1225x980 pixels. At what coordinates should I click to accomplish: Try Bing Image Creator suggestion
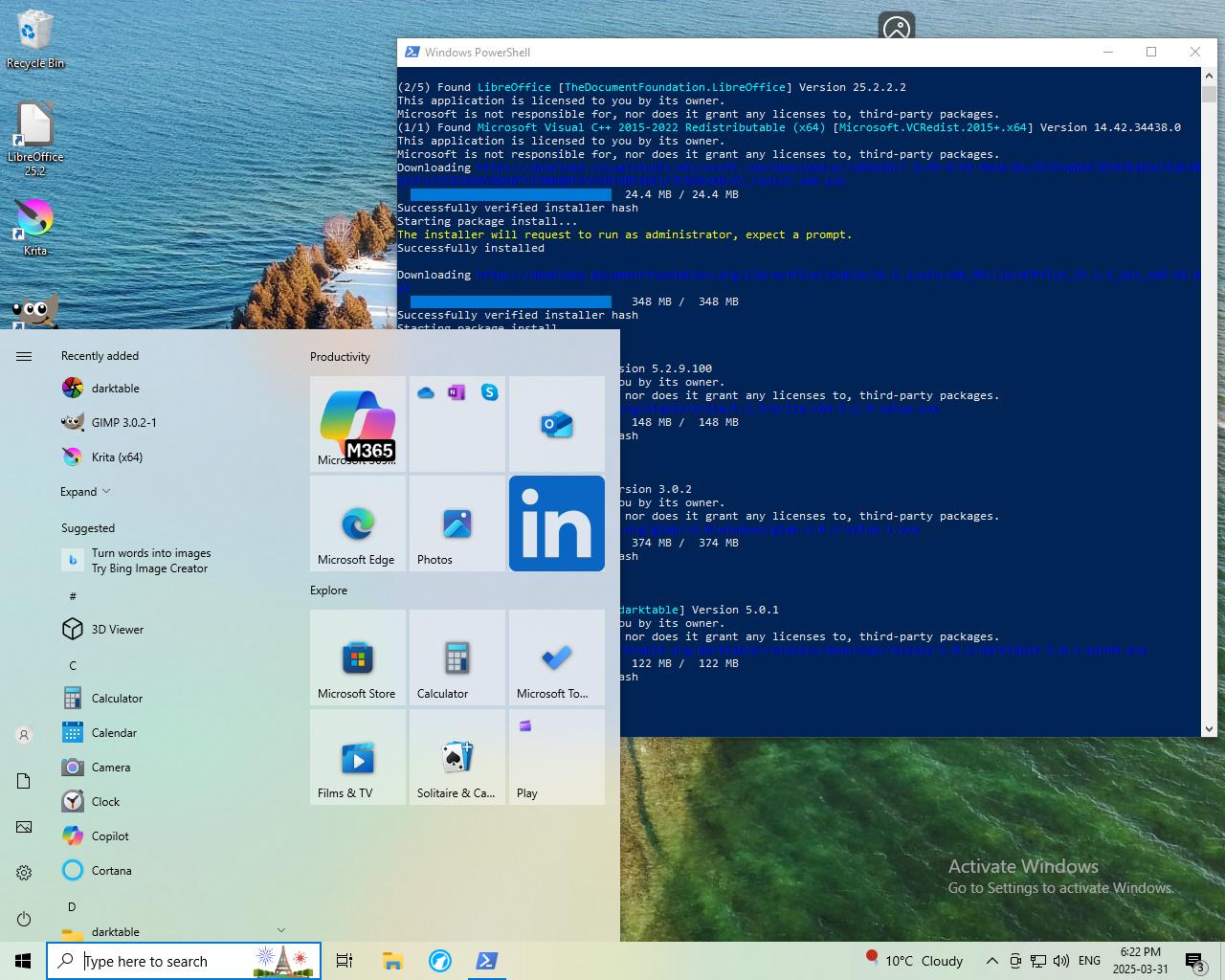172,561
